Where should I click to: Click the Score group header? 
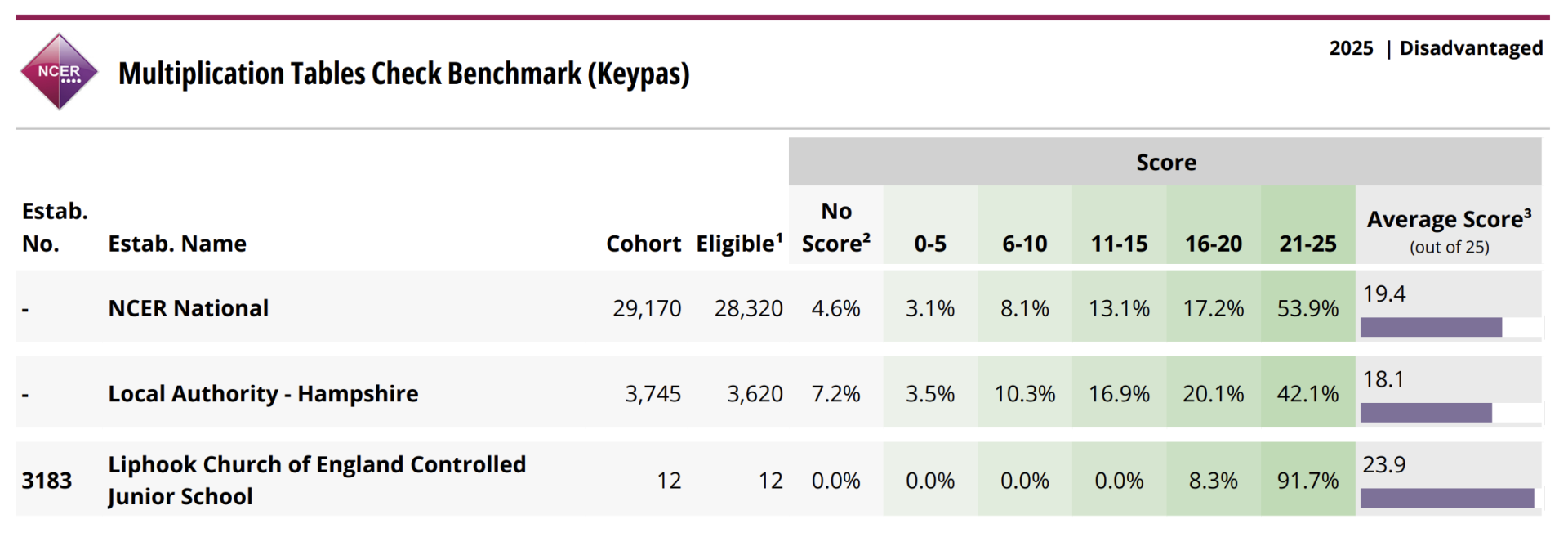point(1165,163)
